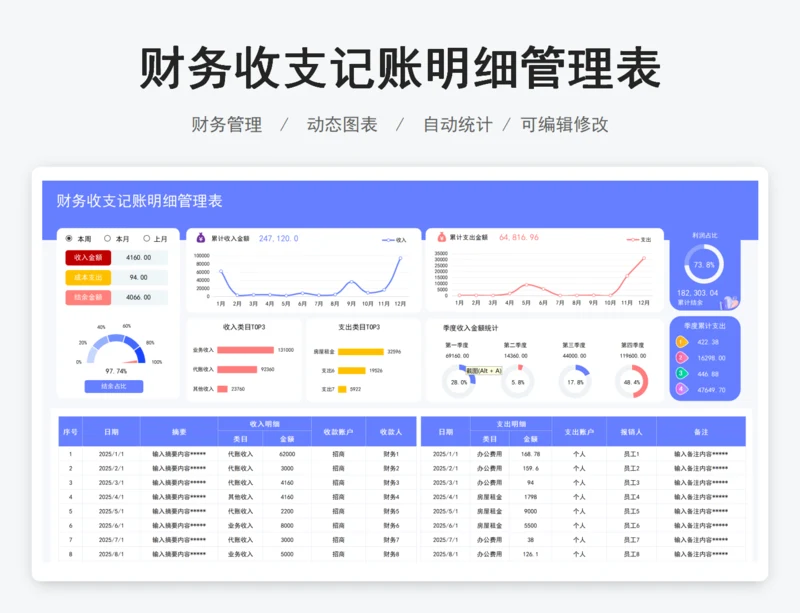Click the 季度收入金额统计 title
This screenshot has height=613, width=800.
[470, 328]
